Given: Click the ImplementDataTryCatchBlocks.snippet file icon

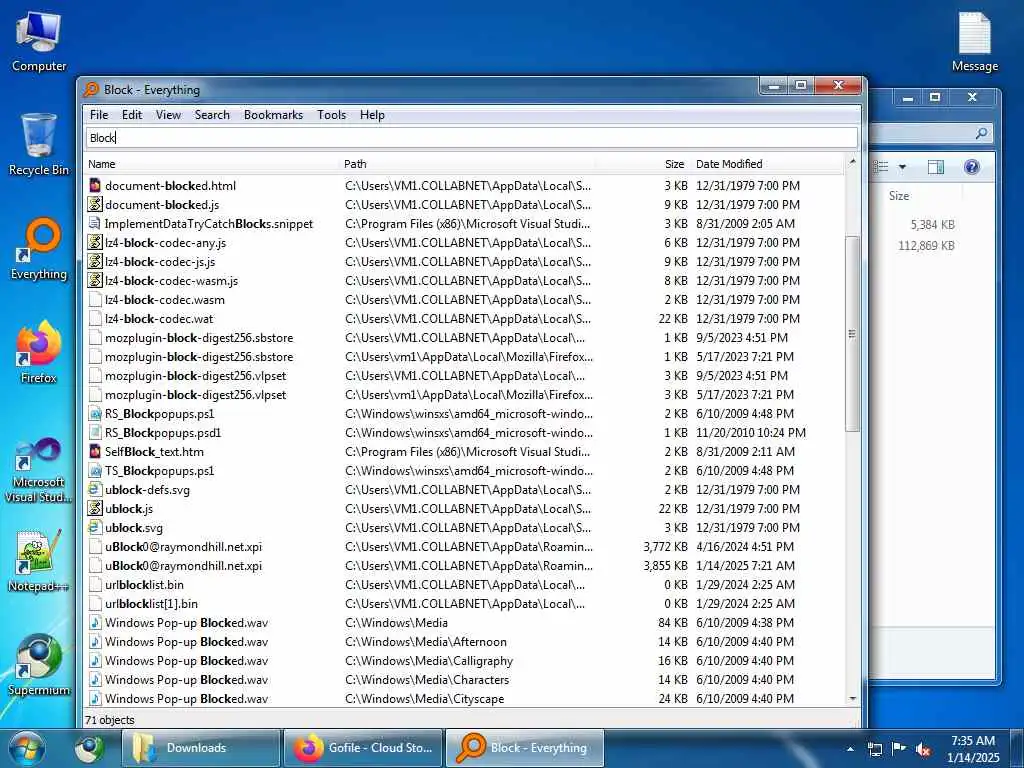Looking at the screenshot, I should point(95,223).
